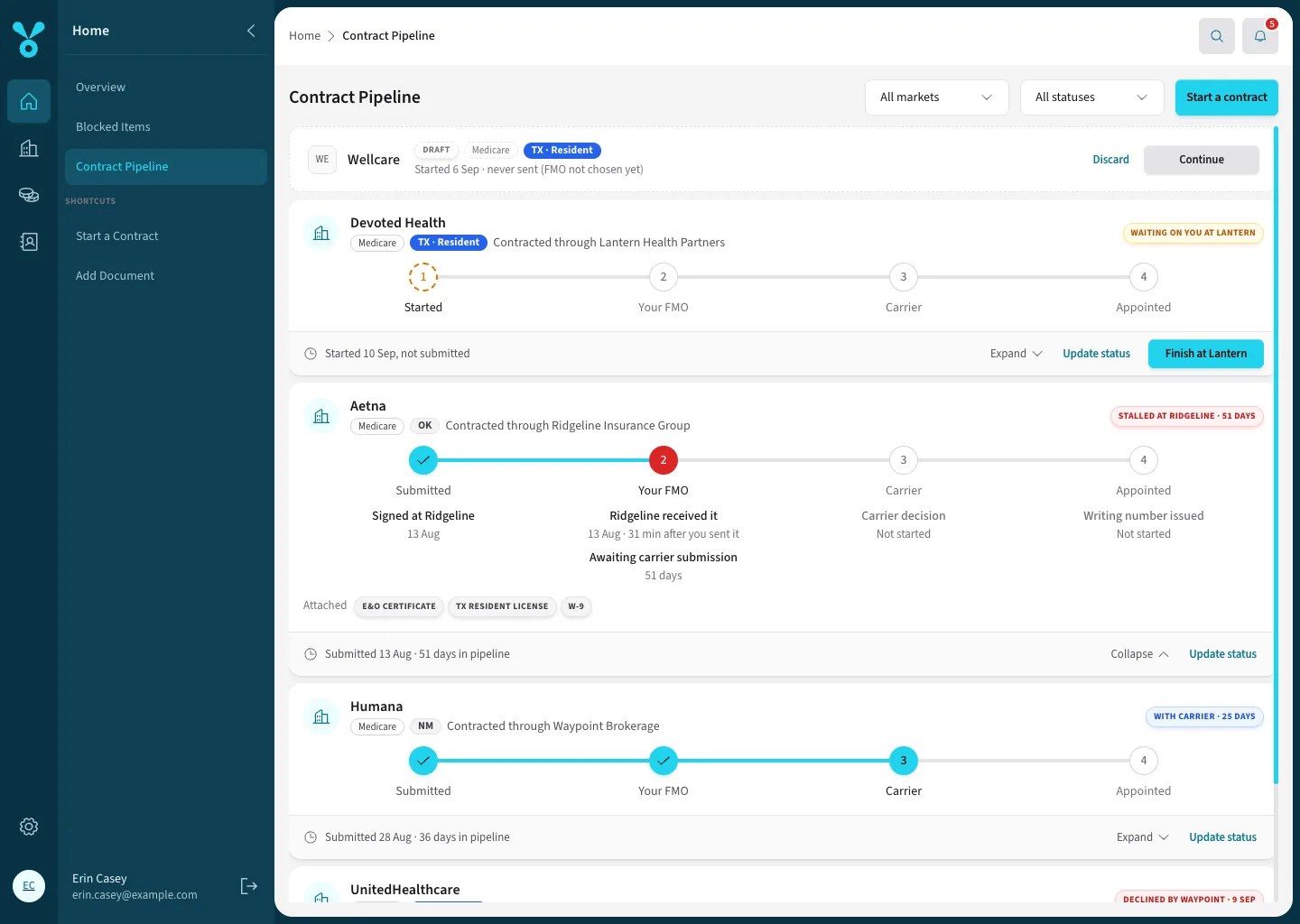Click Aetna's step 2 Your FMO marker
Screen dimensions: 1300x924
[x=664, y=460]
